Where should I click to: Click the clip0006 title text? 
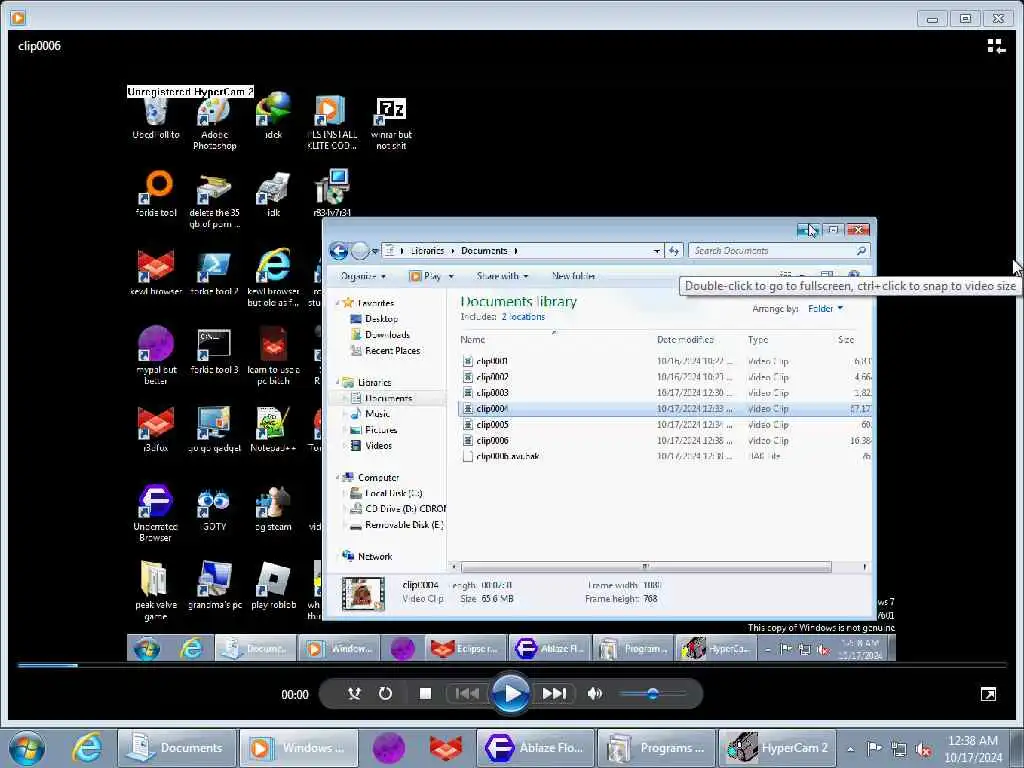39,46
